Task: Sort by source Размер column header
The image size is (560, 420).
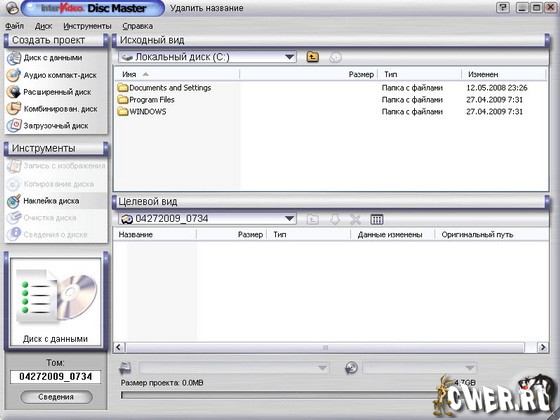Action: click(309, 74)
